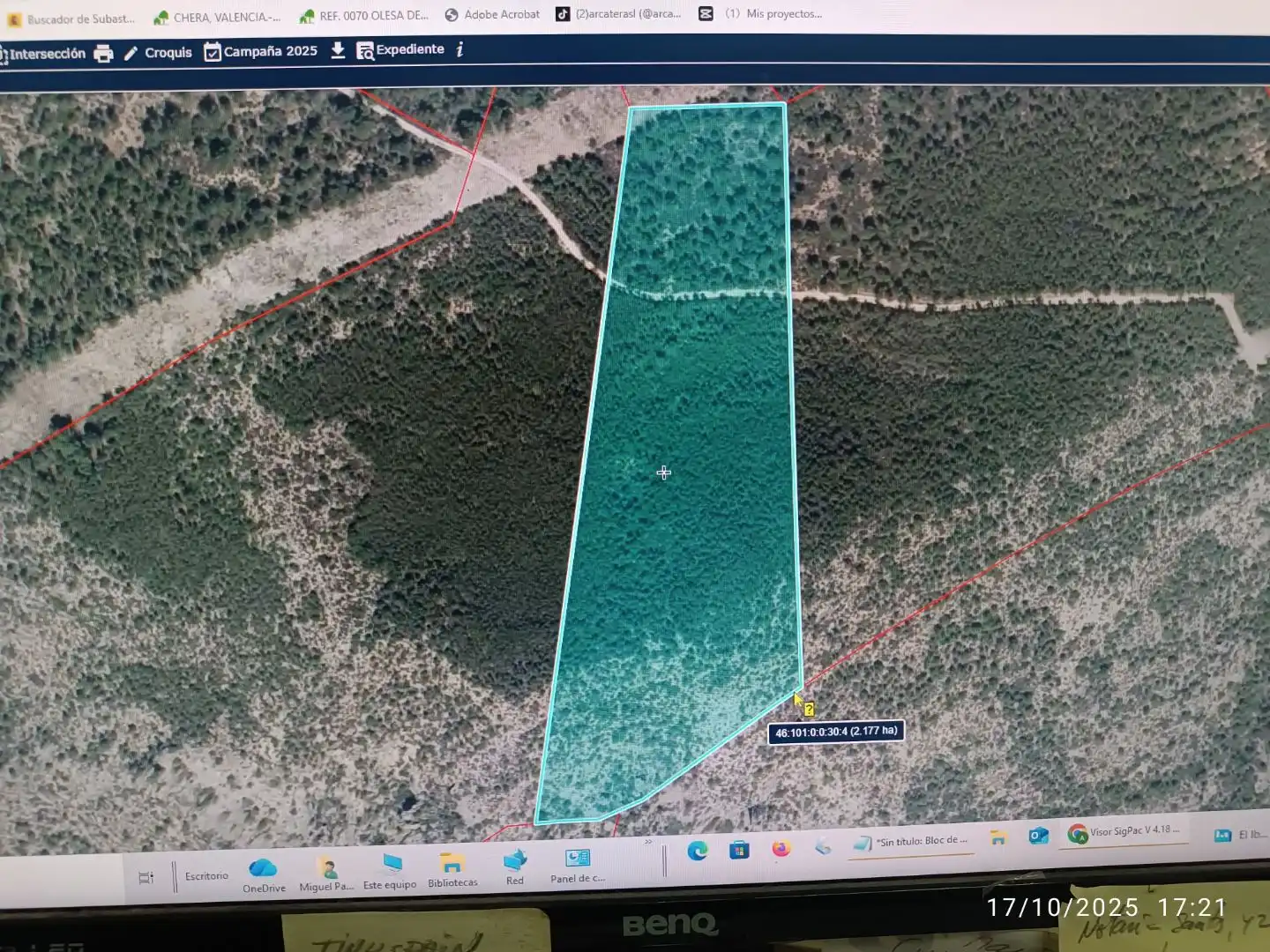Open Outlook from taskbar
The width and height of the screenshot is (1270, 952).
tap(1038, 836)
